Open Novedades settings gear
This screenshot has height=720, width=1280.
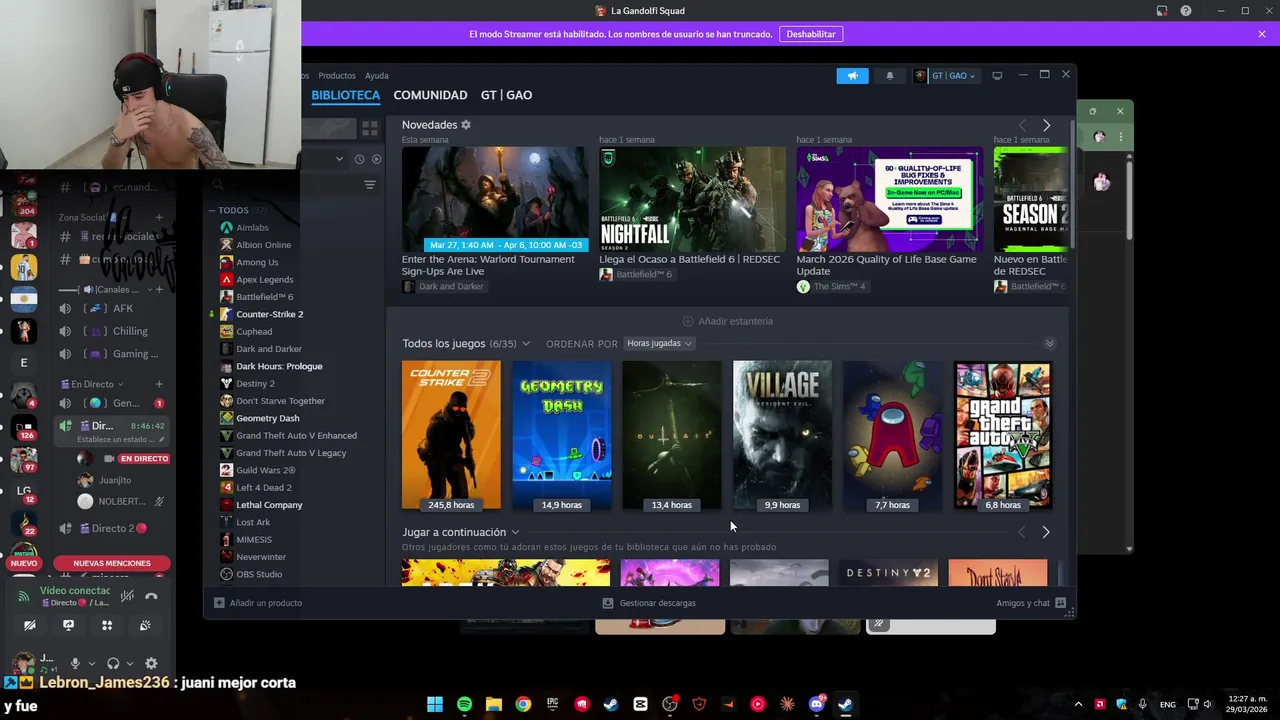pos(466,125)
